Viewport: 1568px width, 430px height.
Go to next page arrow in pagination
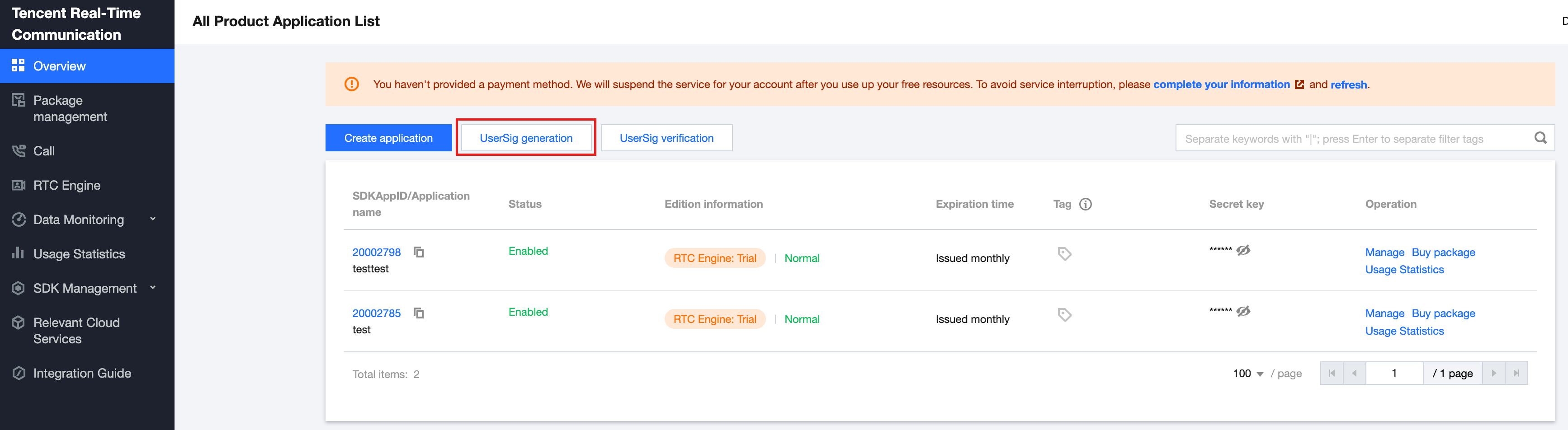coord(1494,374)
